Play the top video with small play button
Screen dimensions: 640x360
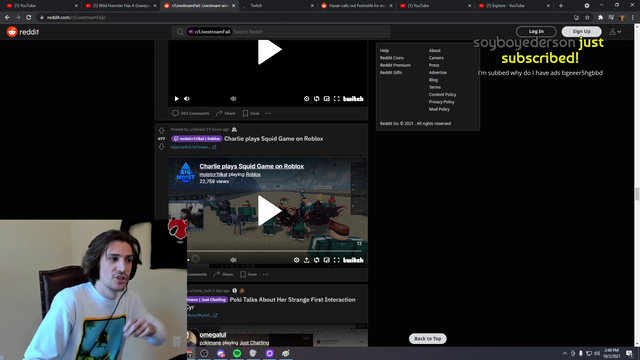(176, 99)
